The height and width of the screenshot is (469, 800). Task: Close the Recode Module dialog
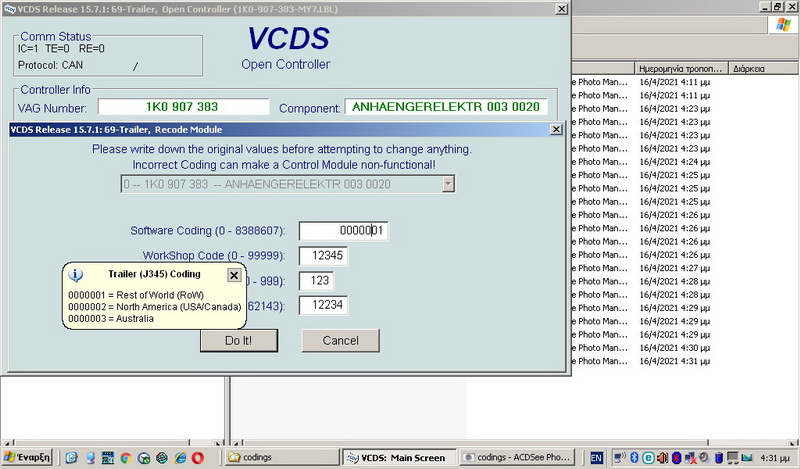pyautogui.click(x=556, y=130)
